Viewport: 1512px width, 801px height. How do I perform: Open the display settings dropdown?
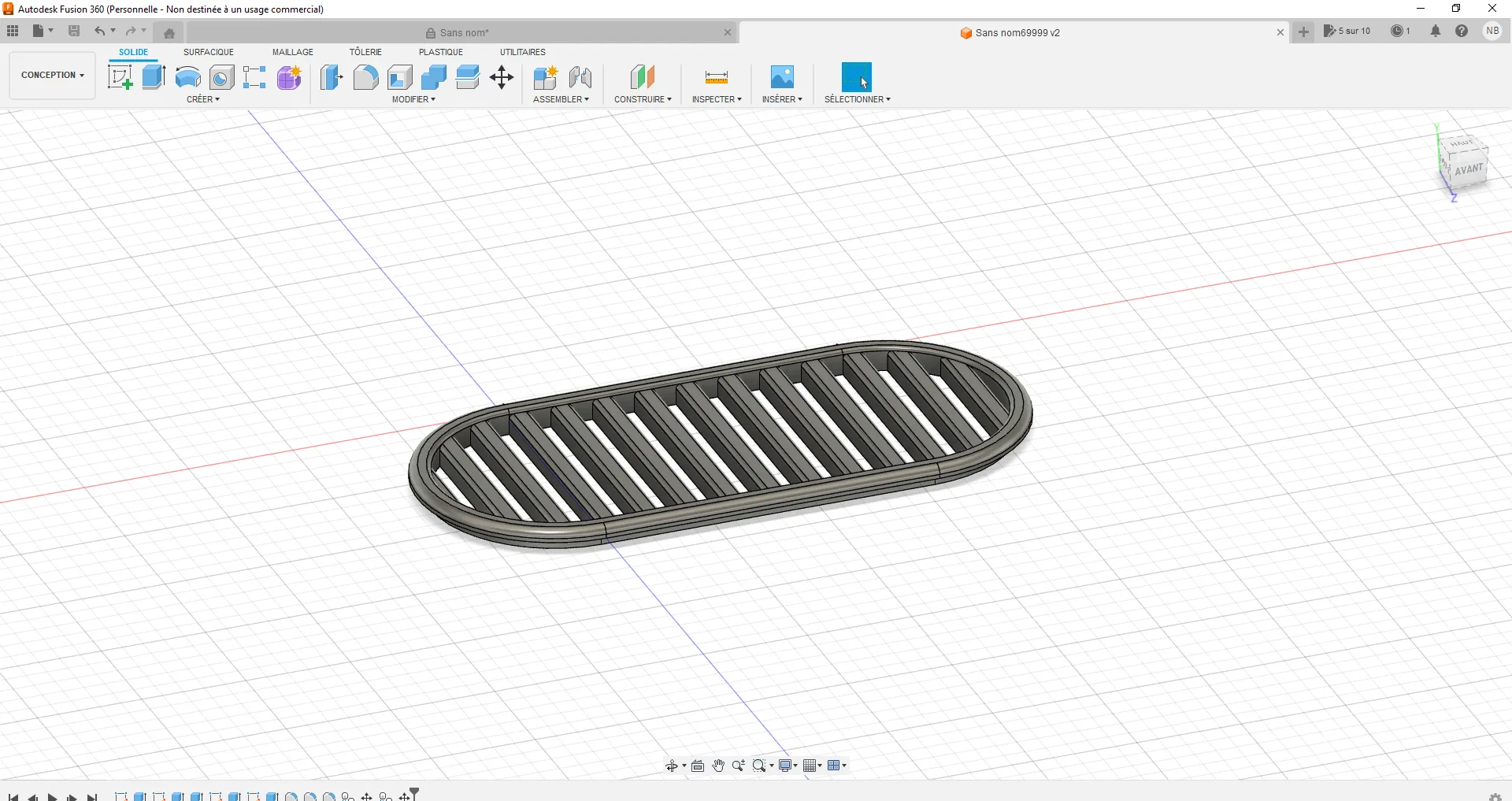point(787,766)
